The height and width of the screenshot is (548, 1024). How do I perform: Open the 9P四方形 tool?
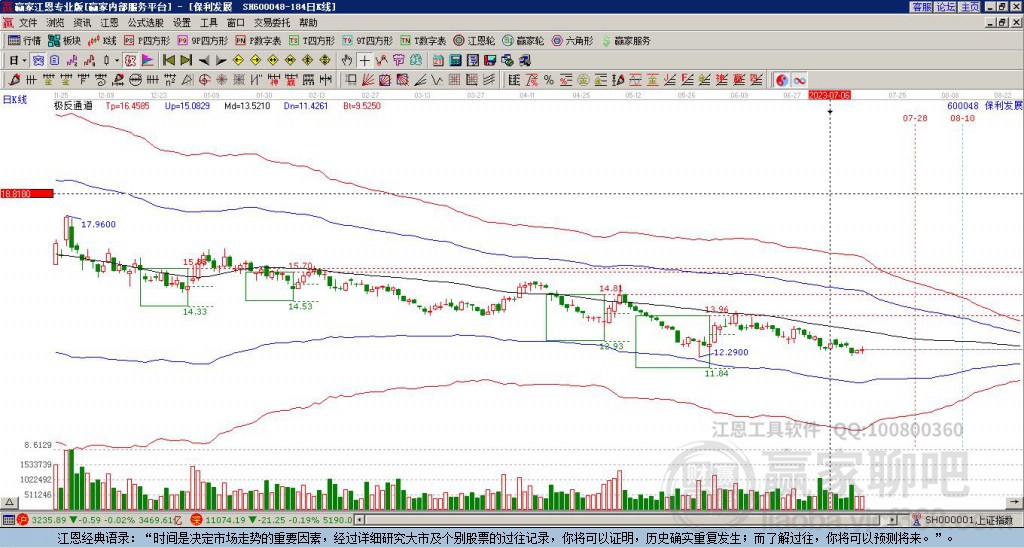tap(202, 40)
